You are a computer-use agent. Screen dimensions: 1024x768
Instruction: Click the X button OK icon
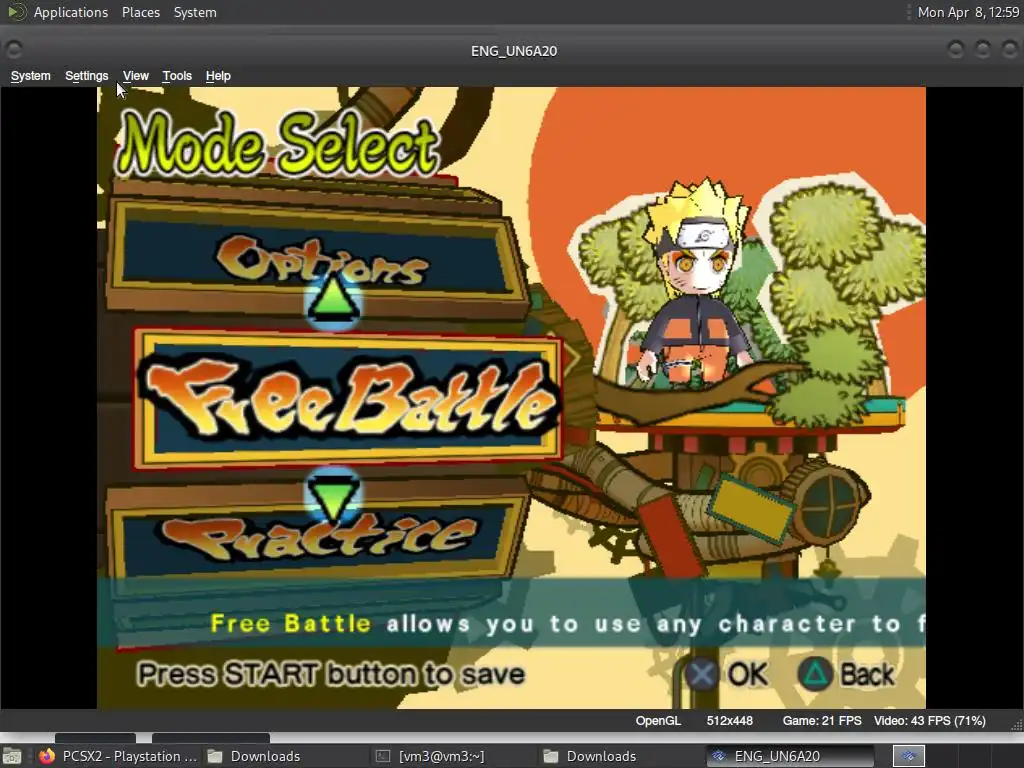coord(701,675)
